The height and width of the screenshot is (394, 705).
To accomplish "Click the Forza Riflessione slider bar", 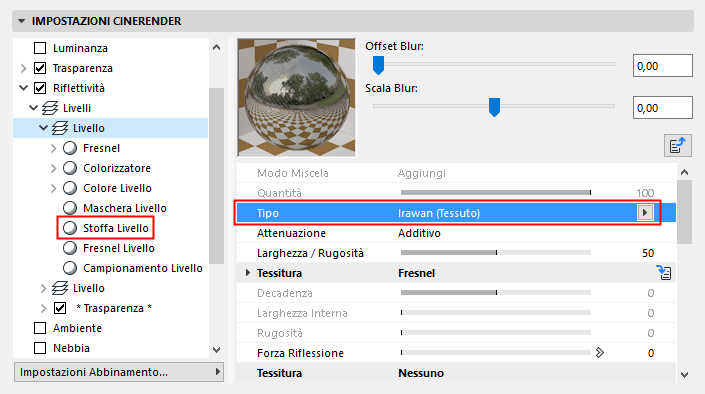I will (x=495, y=353).
